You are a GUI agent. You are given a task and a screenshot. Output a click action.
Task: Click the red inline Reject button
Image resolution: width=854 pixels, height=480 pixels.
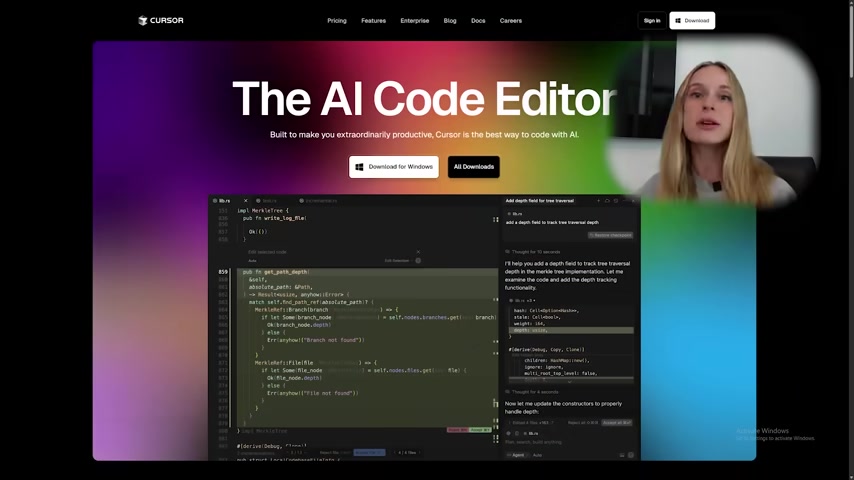(x=458, y=430)
